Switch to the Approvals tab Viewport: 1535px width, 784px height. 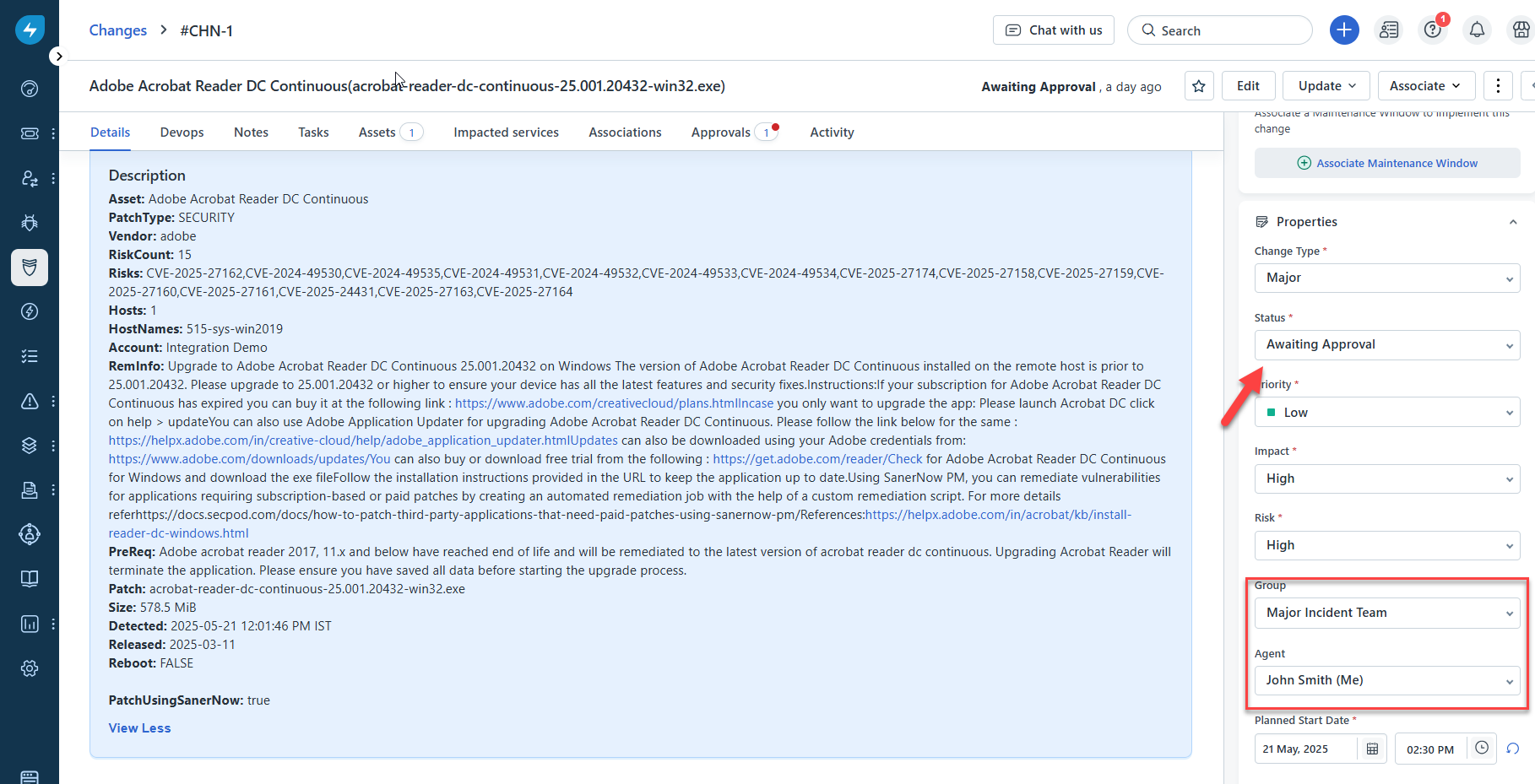[734, 132]
